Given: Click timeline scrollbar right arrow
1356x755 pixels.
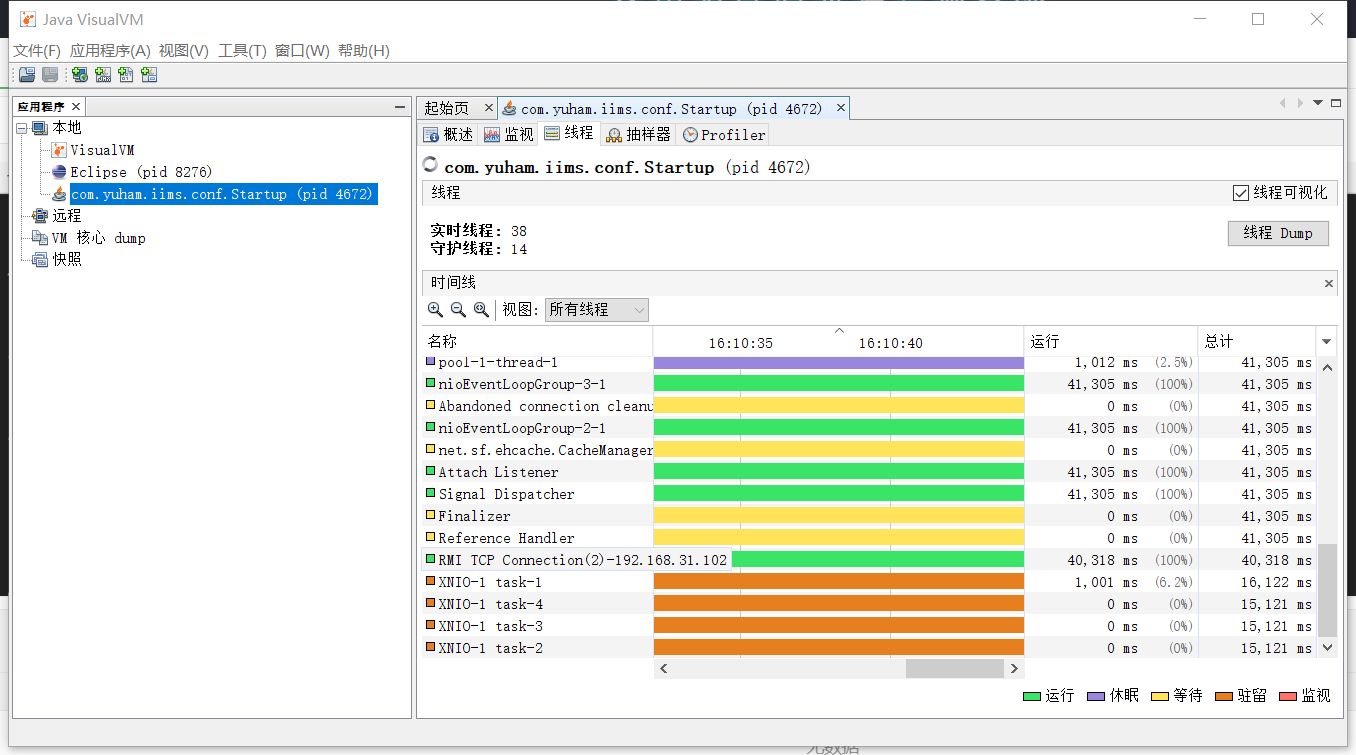Looking at the screenshot, I should click(x=1014, y=668).
